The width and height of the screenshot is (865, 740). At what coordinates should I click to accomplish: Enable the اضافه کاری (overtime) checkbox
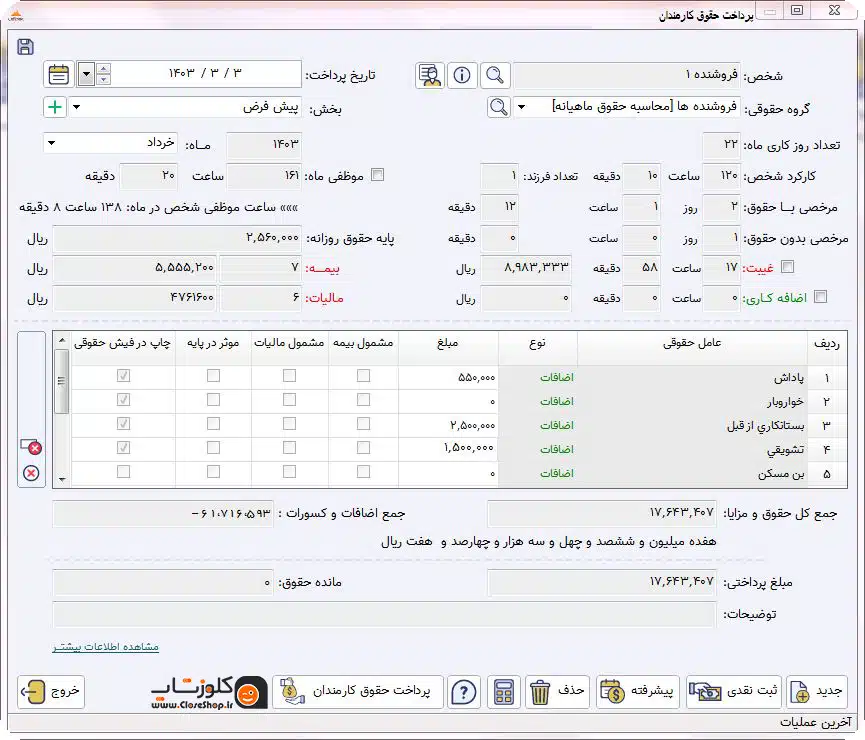(821, 297)
